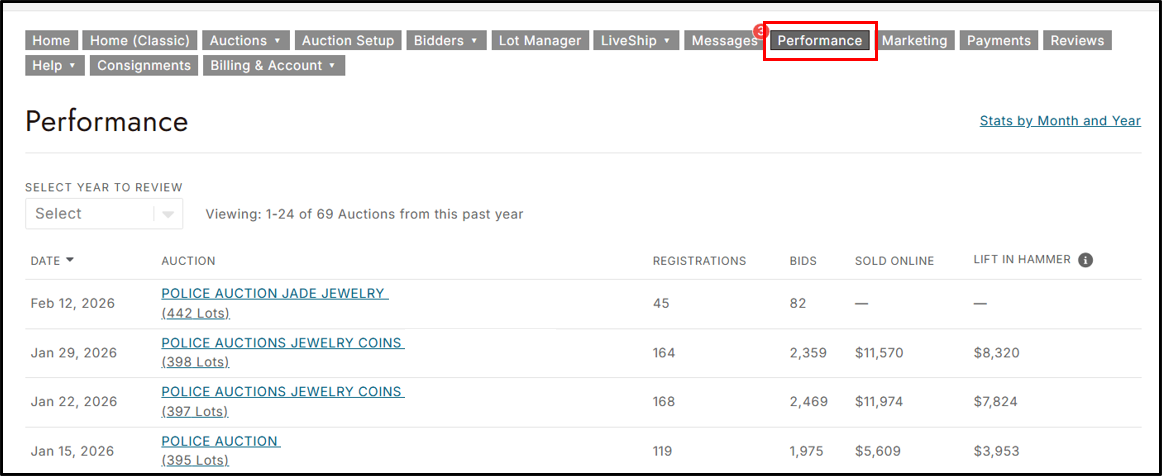Click the Lift in Hammer info icon
Screen dimensions: 1162x476
click(1086, 260)
